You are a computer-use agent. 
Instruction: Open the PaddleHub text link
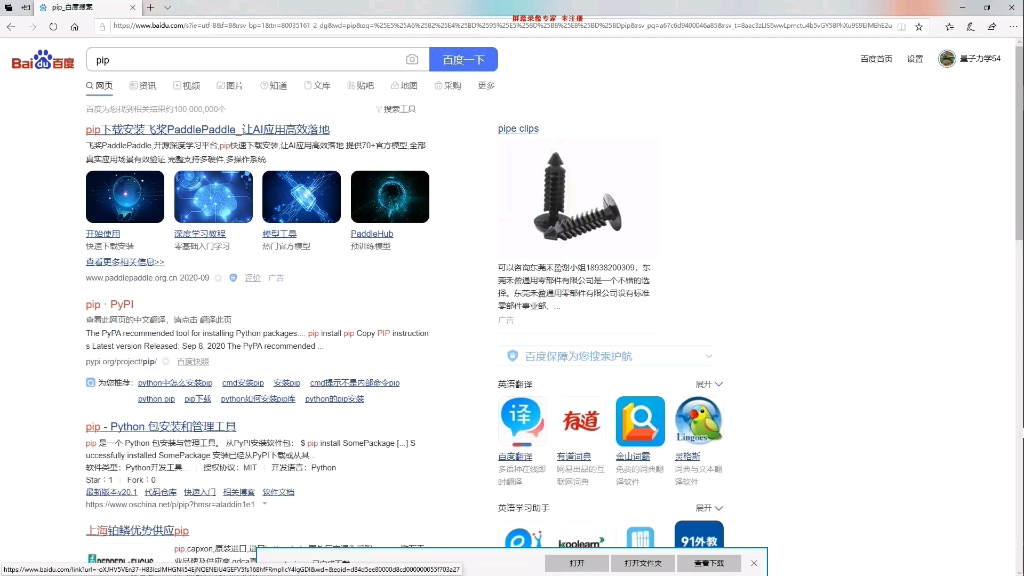click(x=372, y=234)
